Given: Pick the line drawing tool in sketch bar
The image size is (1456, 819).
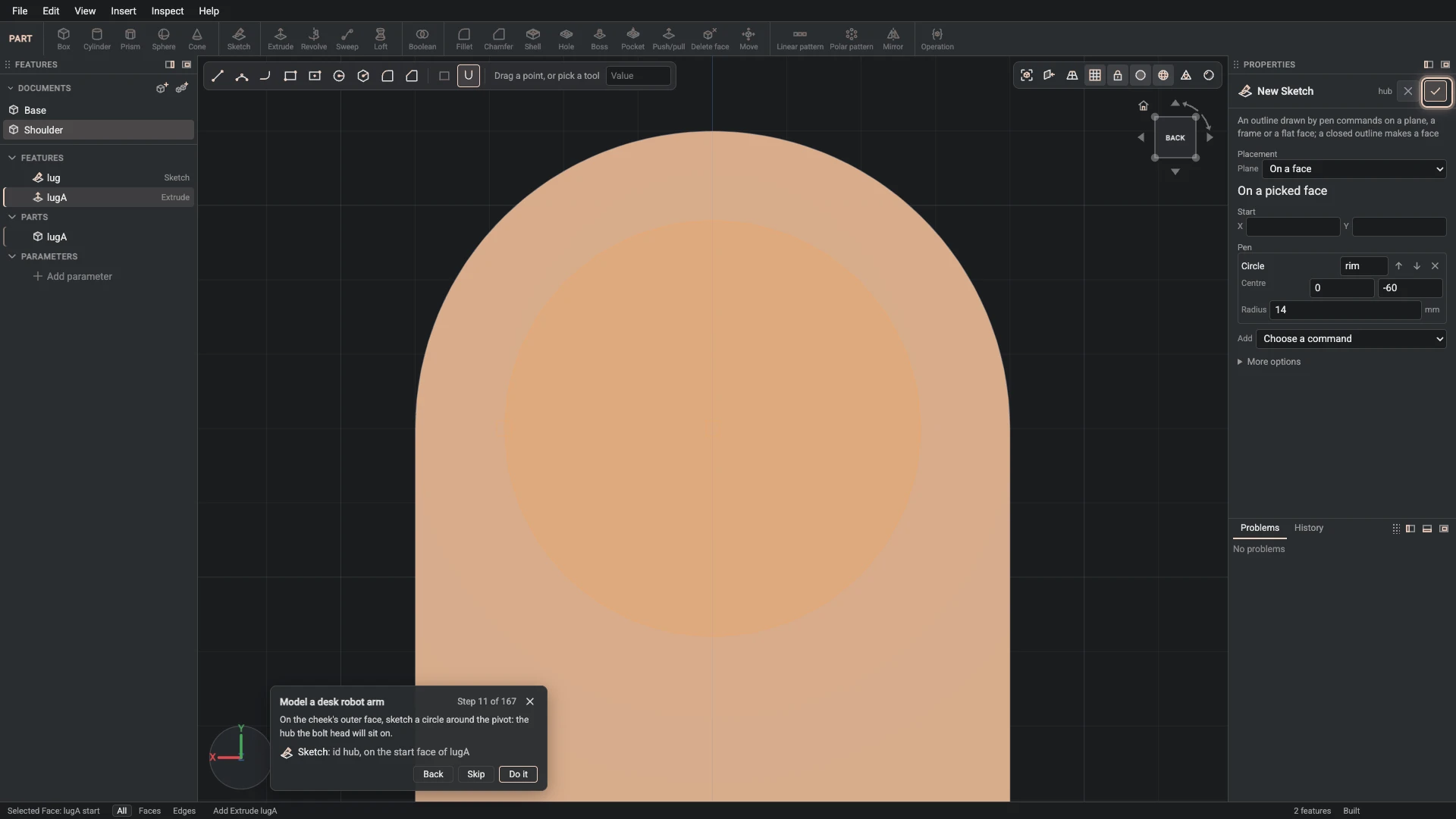Looking at the screenshot, I should (218, 76).
